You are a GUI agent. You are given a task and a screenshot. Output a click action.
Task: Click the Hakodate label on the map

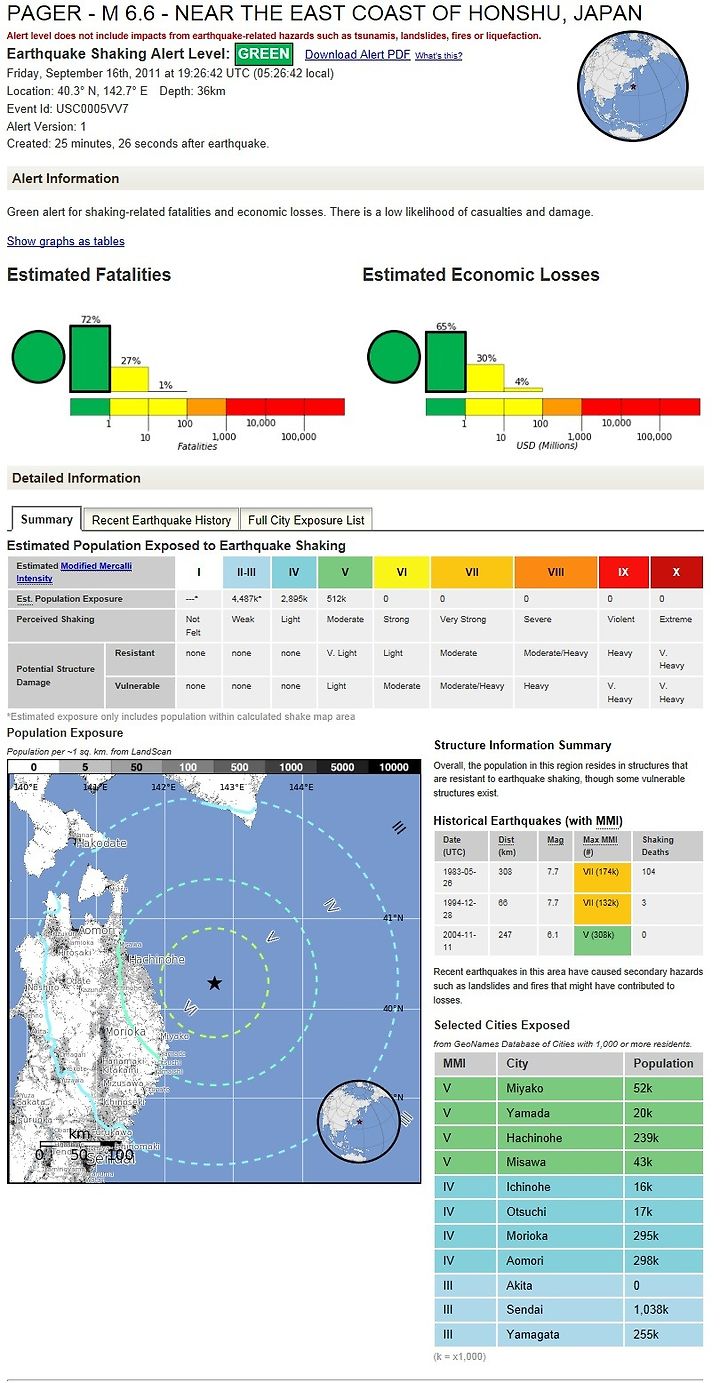tap(103, 843)
